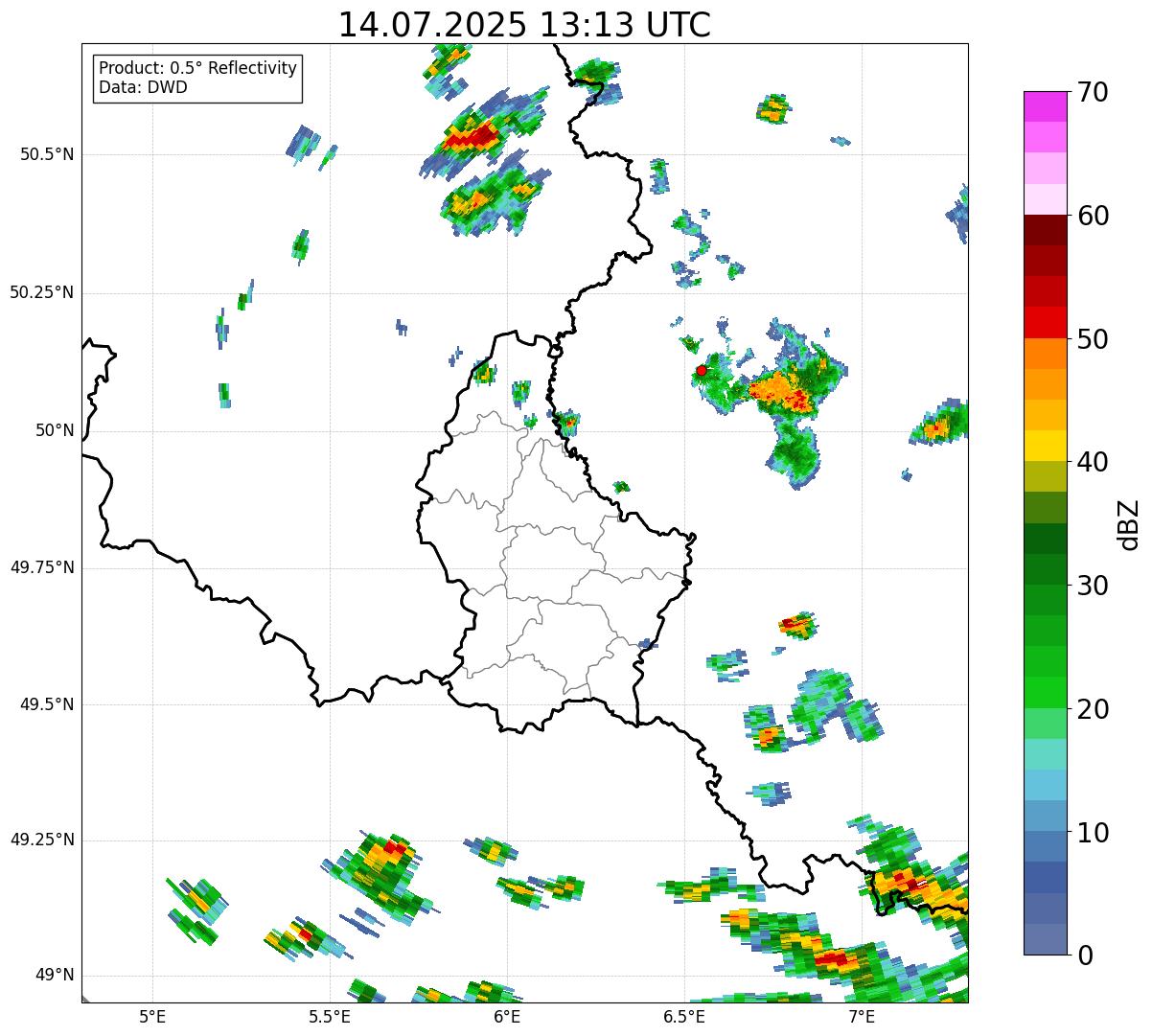Pick the dark maroon segment just below 60
Viewport: 1152px width, 1036px height.
[1045, 230]
